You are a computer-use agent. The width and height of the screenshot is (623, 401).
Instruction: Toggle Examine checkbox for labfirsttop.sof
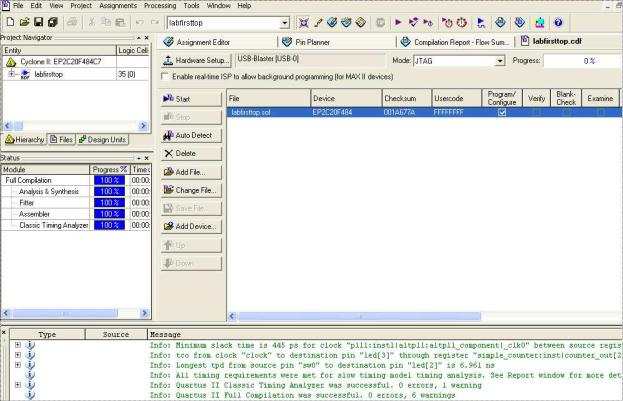(x=600, y=112)
